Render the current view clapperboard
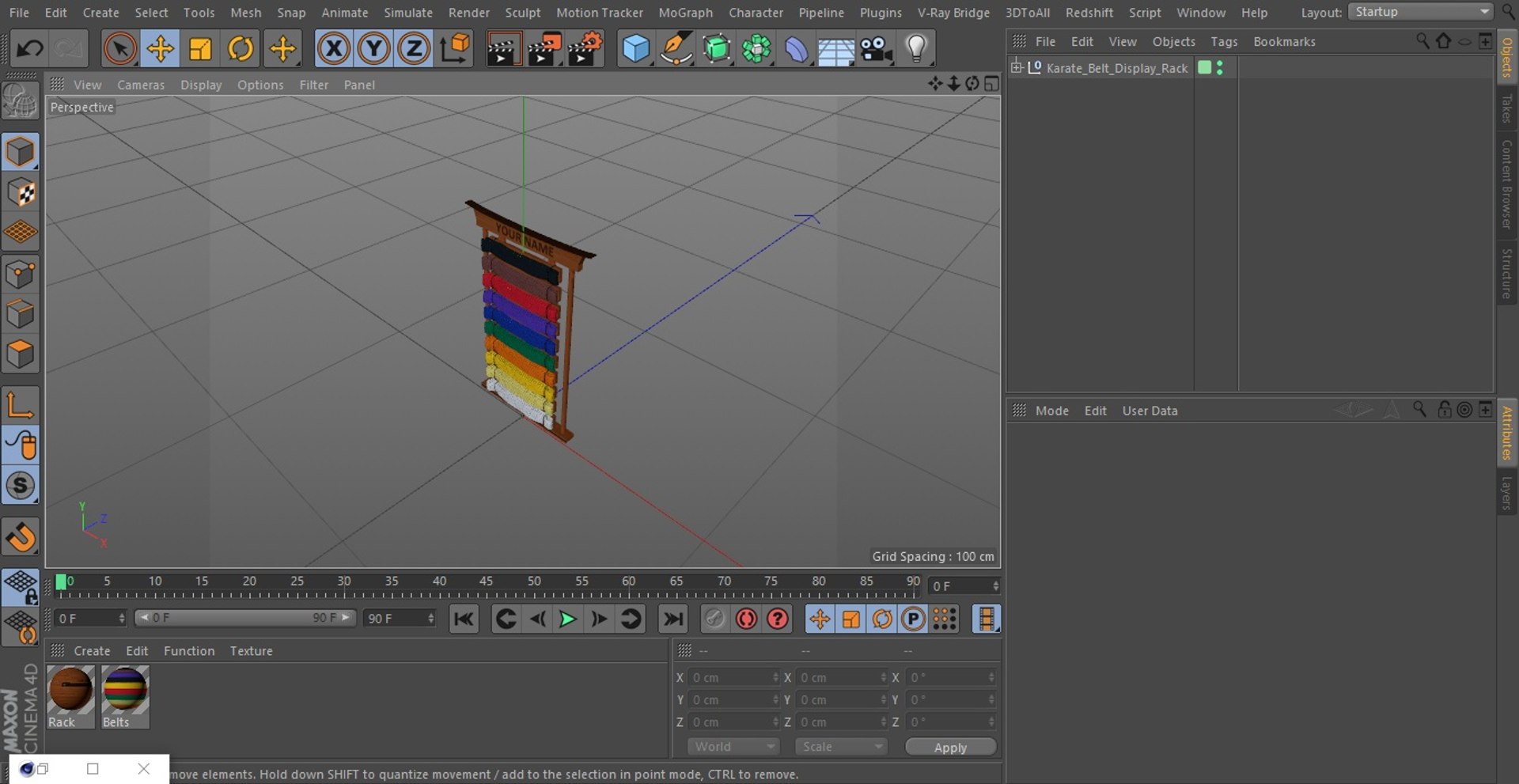This screenshot has height=784, width=1519. tap(503, 49)
